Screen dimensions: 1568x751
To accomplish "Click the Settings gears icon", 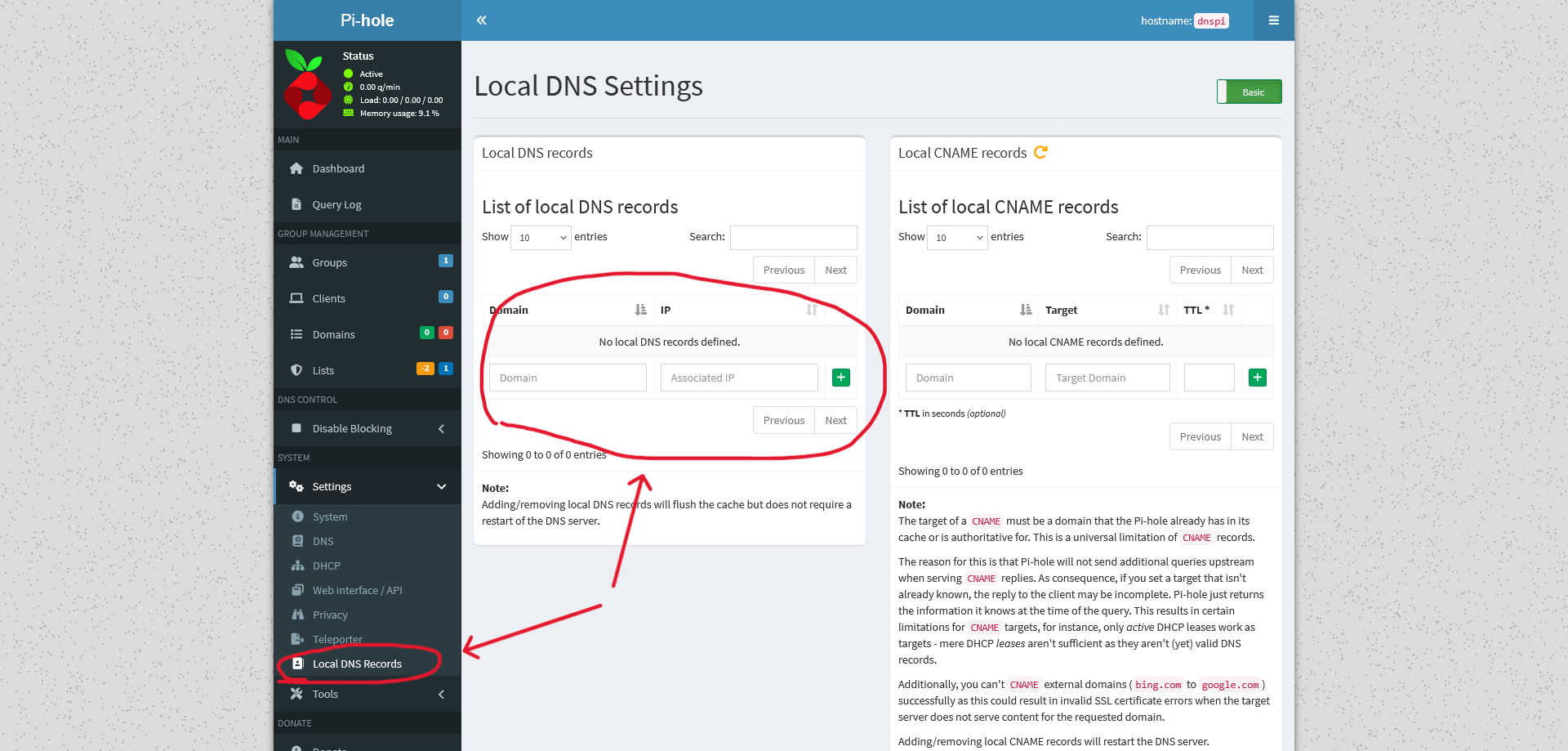I will click(296, 486).
